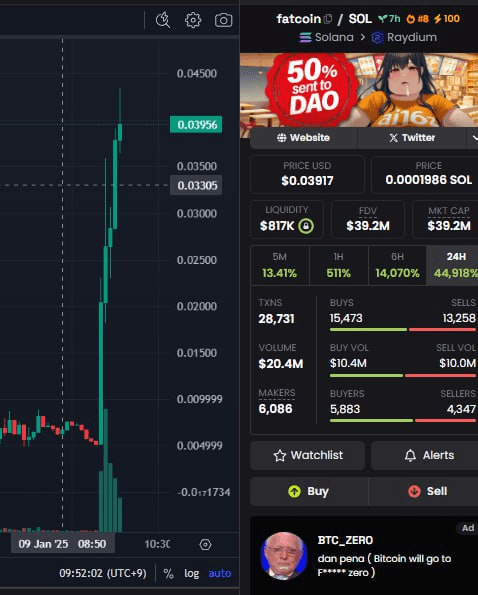This screenshot has width=478, height=595.
Task: Click the Watchlist star icon
Action: pos(280,455)
